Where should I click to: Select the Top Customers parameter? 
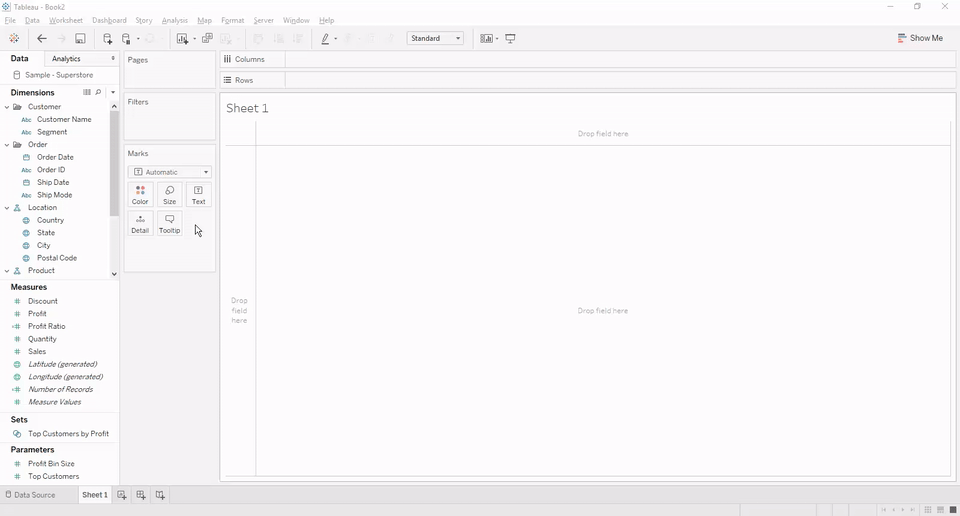(53, 476)
